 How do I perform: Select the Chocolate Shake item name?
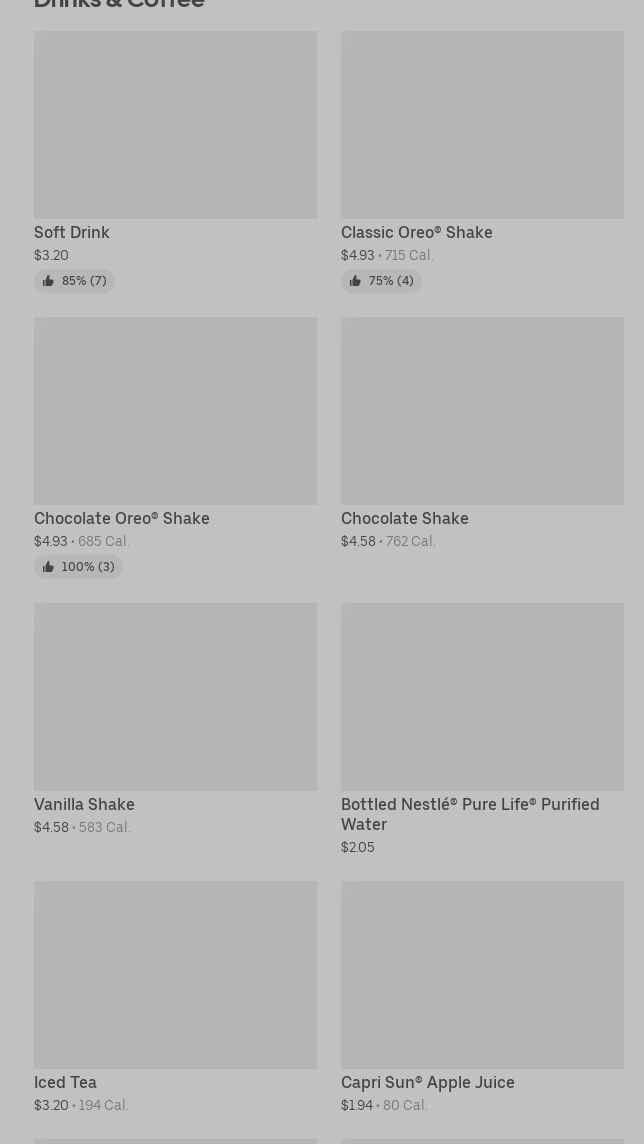pyautogui.click(x=404, y=518)
